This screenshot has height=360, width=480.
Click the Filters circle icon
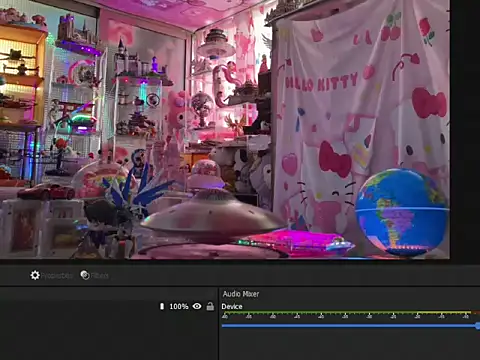coord(85,275)
